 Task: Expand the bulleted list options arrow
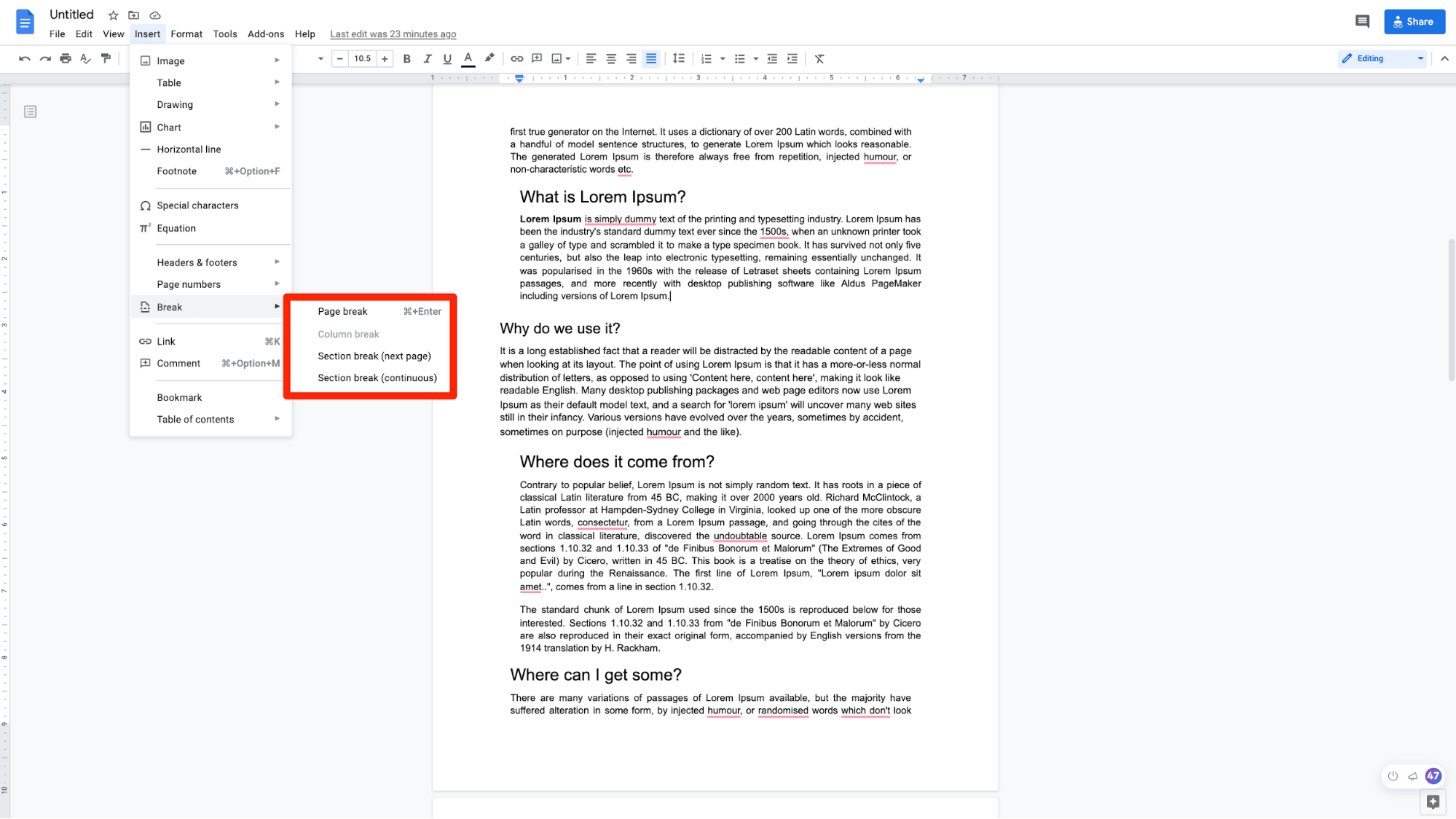[756, 58]
